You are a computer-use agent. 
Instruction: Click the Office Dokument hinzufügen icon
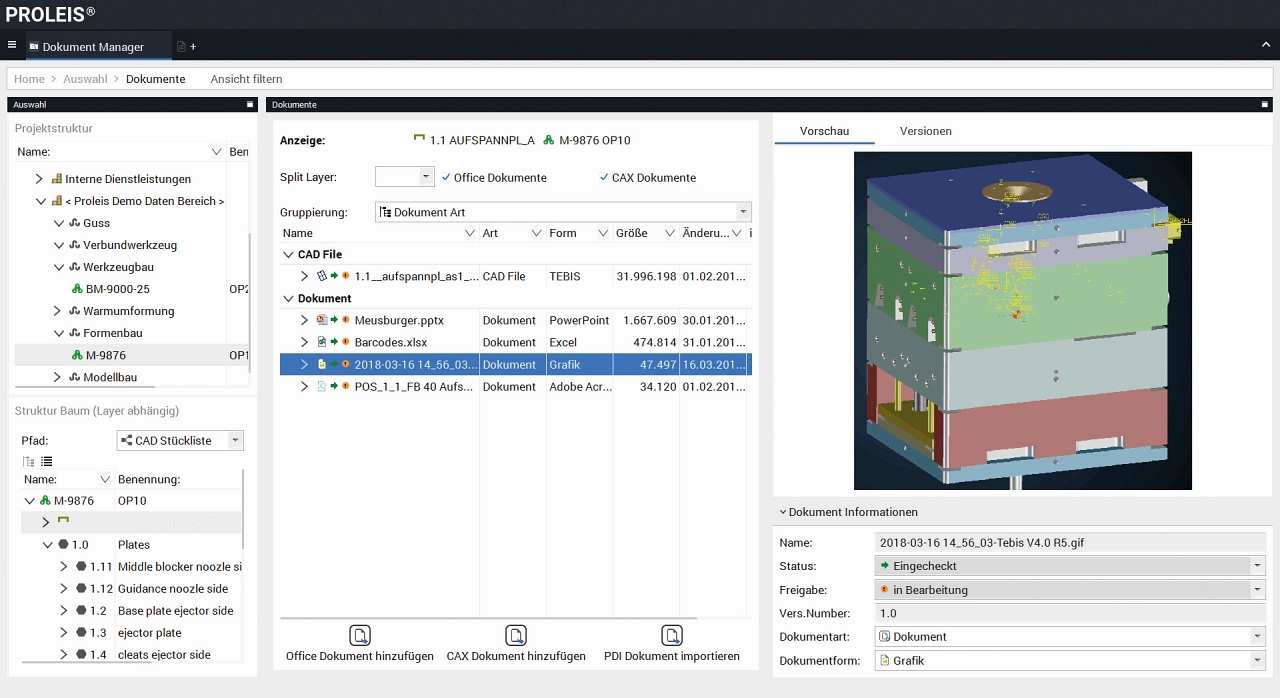point(360,635)
